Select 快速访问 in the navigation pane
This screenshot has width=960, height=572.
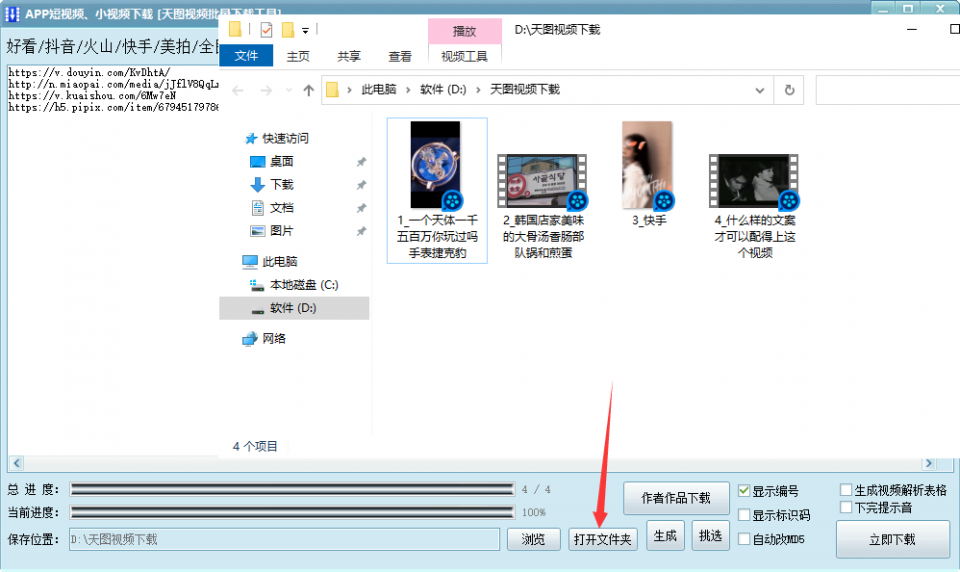[x=285, y=138]
